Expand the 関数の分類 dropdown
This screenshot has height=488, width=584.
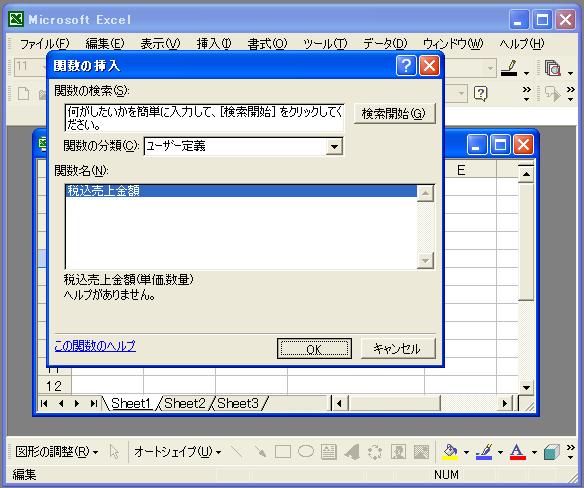334,146
